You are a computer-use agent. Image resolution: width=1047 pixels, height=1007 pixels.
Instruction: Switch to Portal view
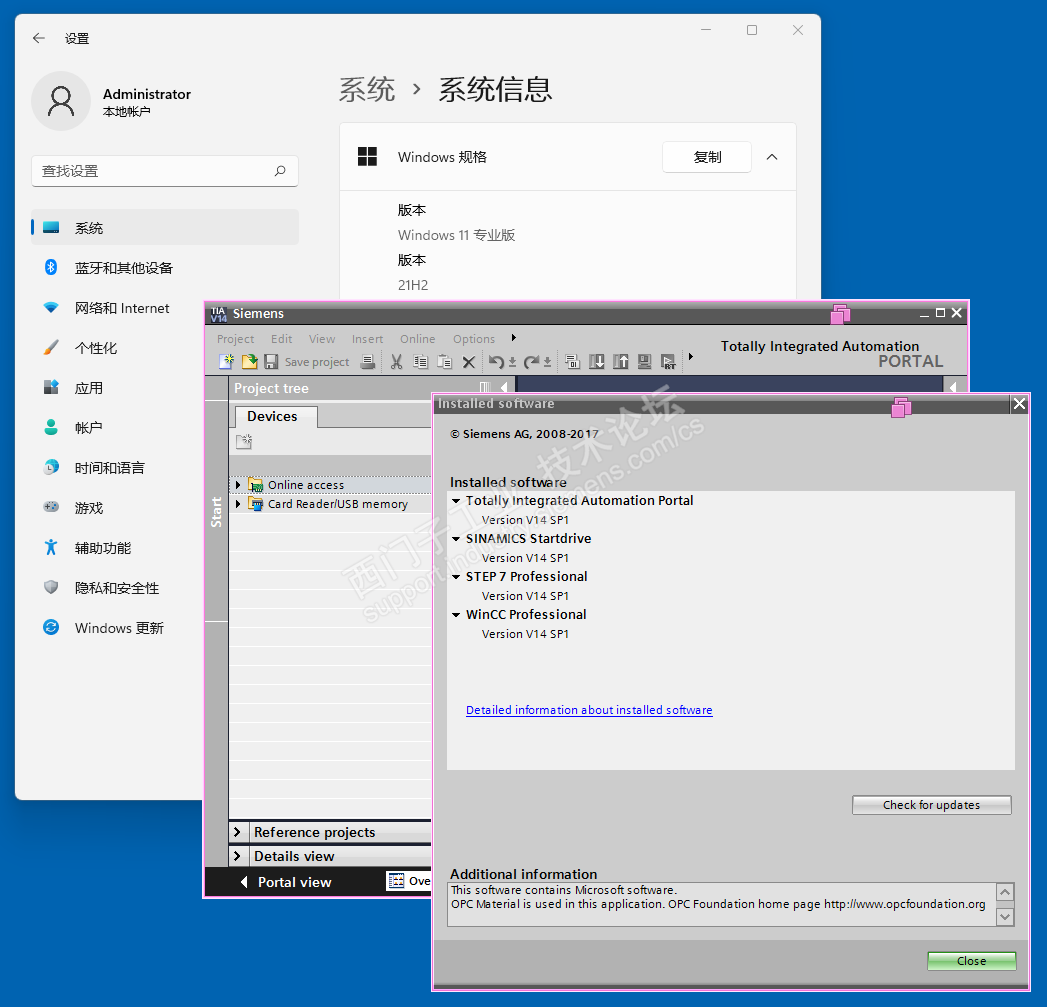click(286, 882)
